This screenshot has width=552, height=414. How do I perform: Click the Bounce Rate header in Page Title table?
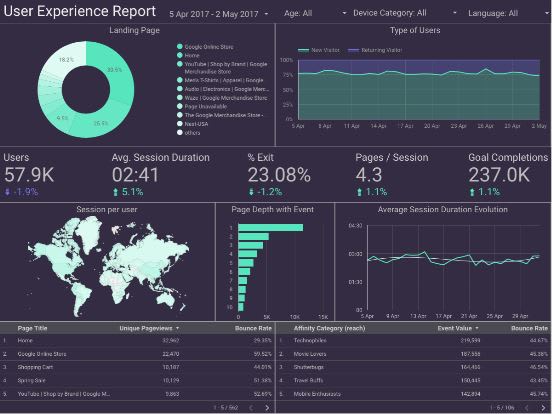click(253, 328)
